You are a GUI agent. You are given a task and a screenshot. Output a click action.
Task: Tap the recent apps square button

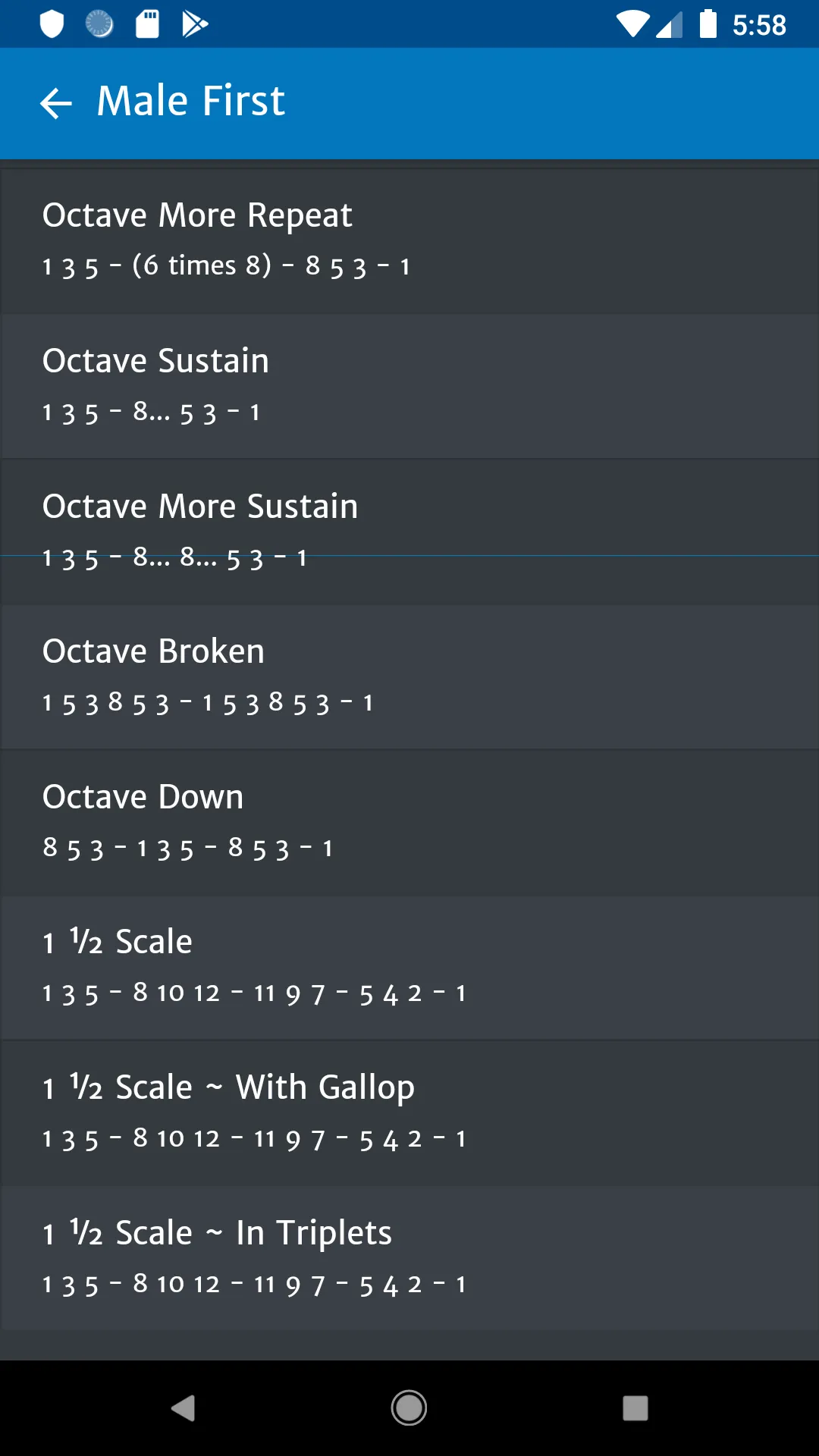[635, 1408]
